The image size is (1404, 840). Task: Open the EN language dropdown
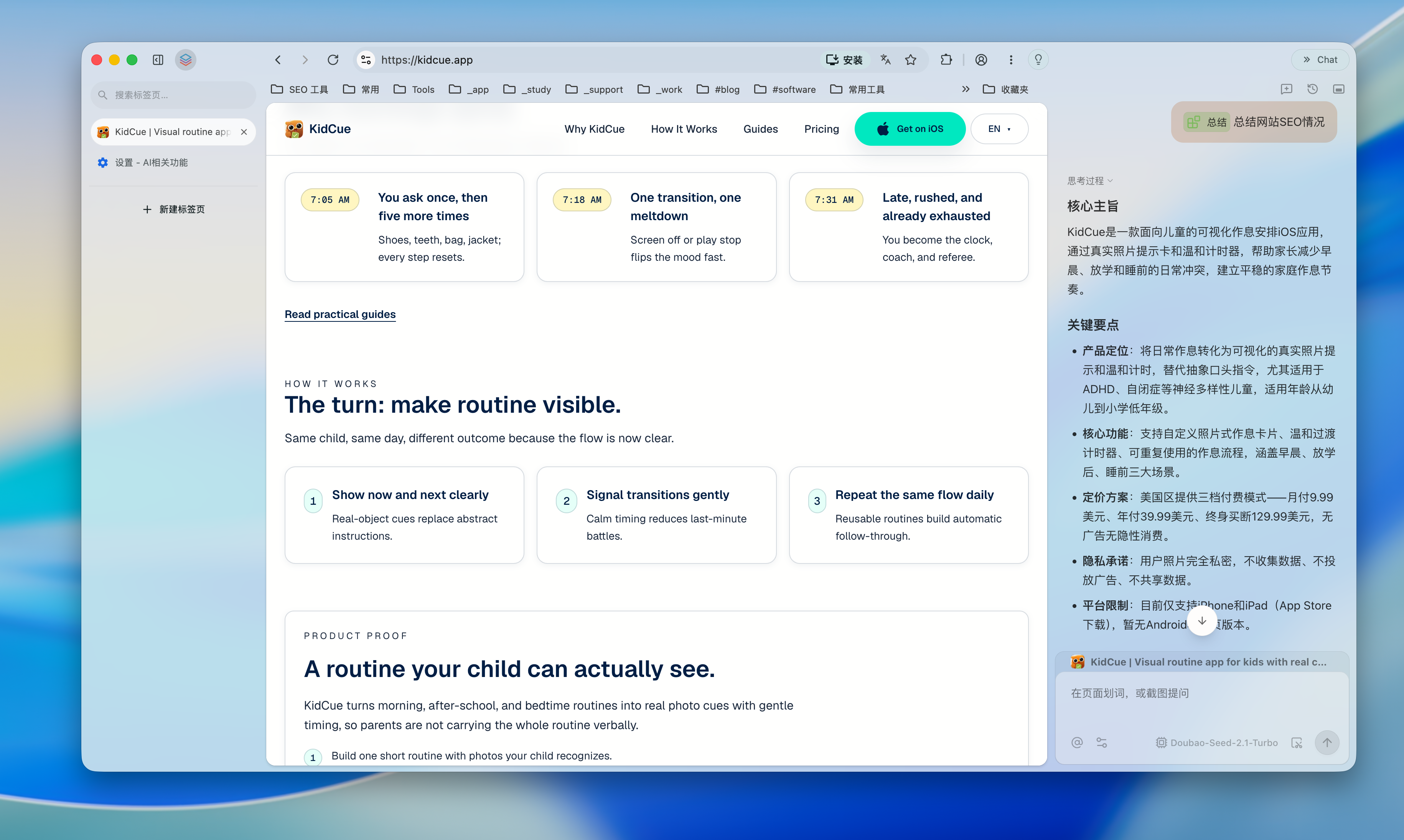coord(999,129)
